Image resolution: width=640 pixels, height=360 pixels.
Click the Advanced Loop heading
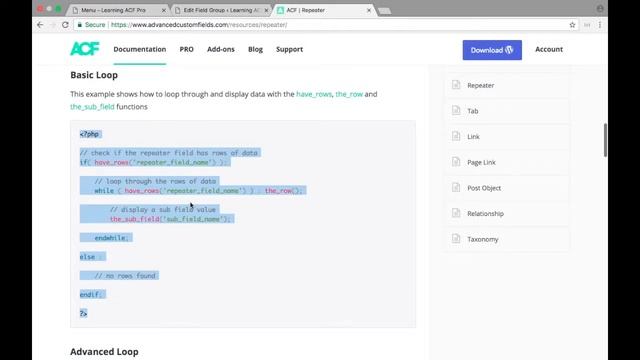point(104,351)
